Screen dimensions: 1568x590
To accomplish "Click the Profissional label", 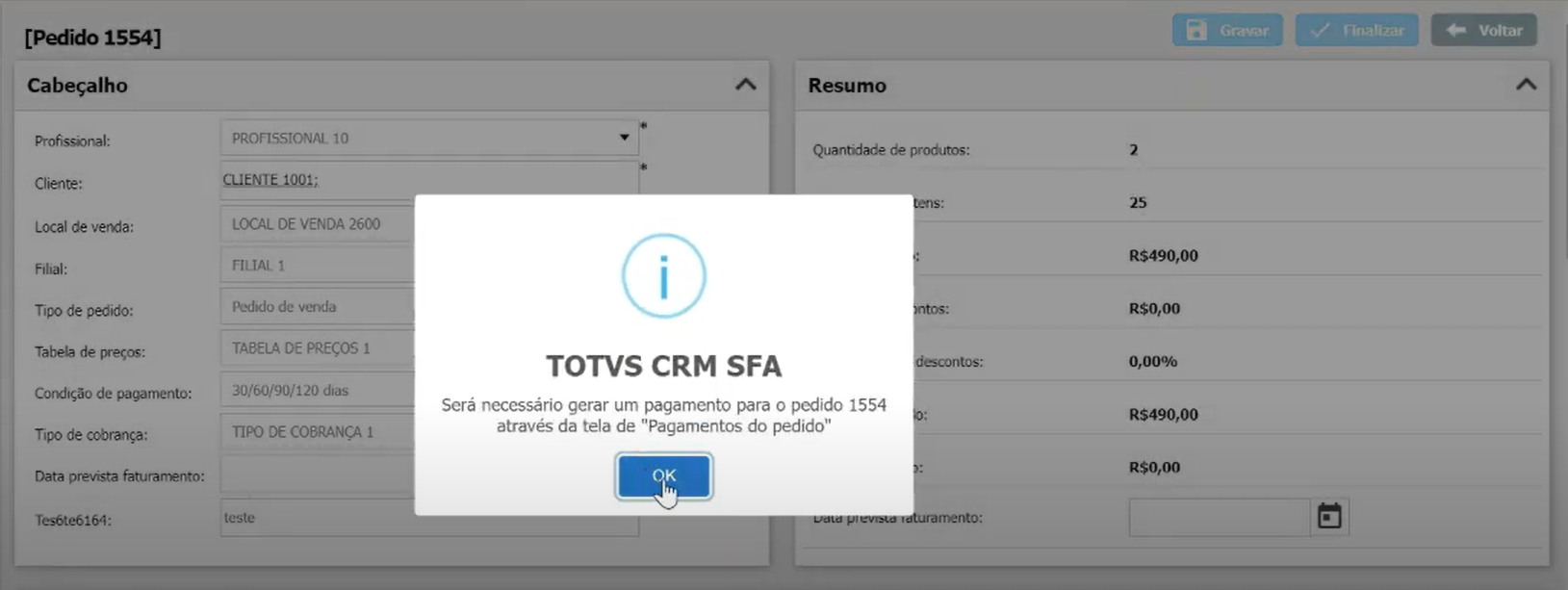I will click(72, 141).
